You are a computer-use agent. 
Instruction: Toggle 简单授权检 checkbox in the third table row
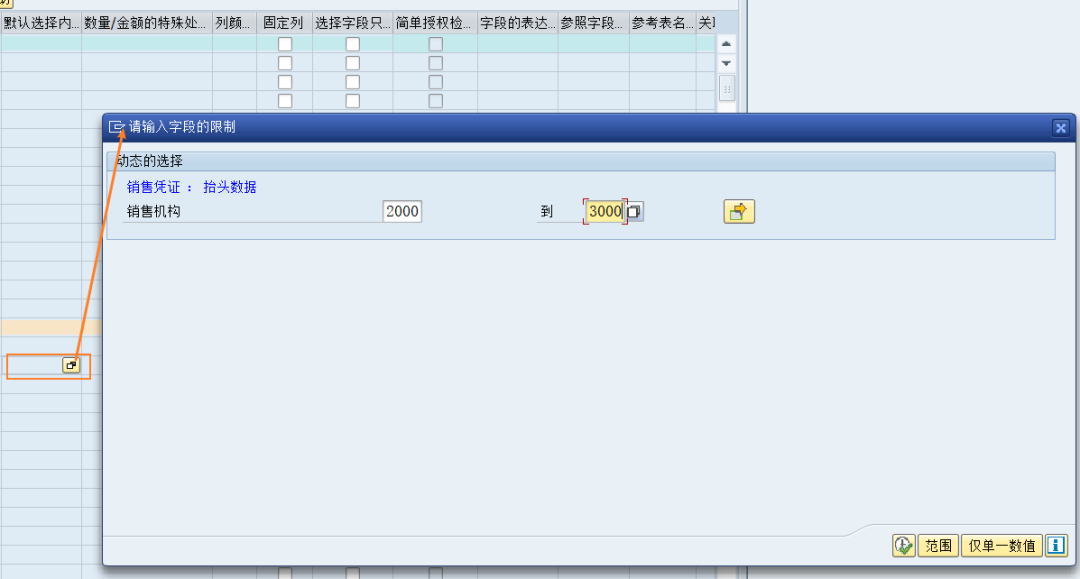pyautogui.click(x=435, y=82)
